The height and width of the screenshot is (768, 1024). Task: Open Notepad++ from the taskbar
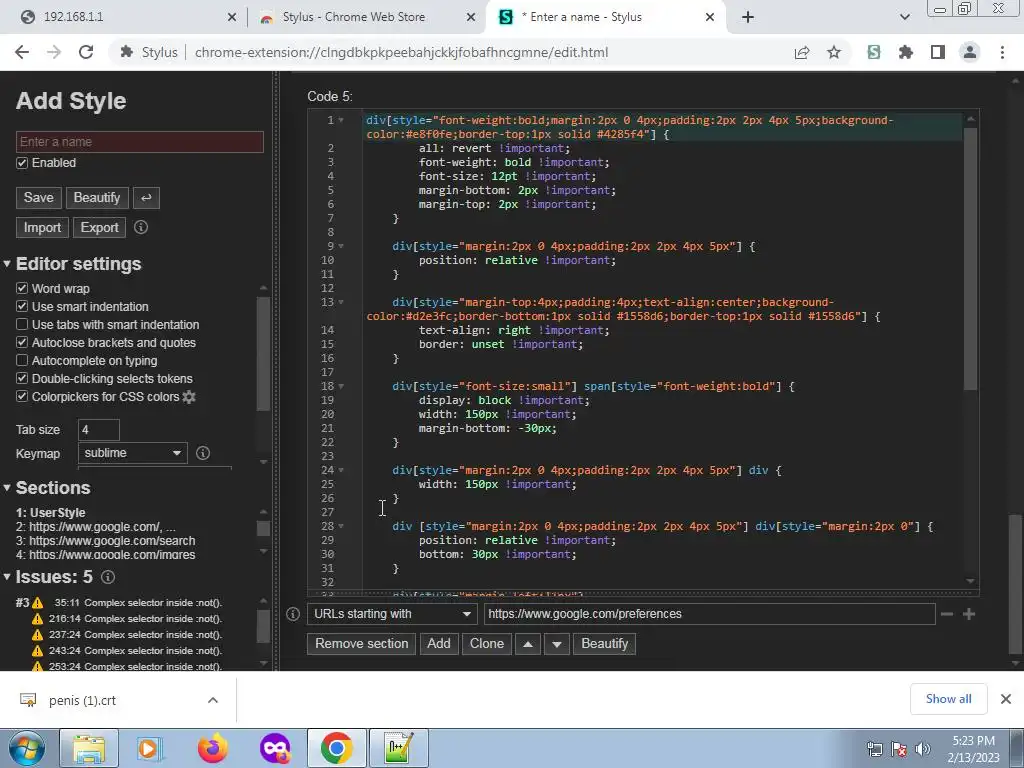pyautogui.click(x=398, y=748)
